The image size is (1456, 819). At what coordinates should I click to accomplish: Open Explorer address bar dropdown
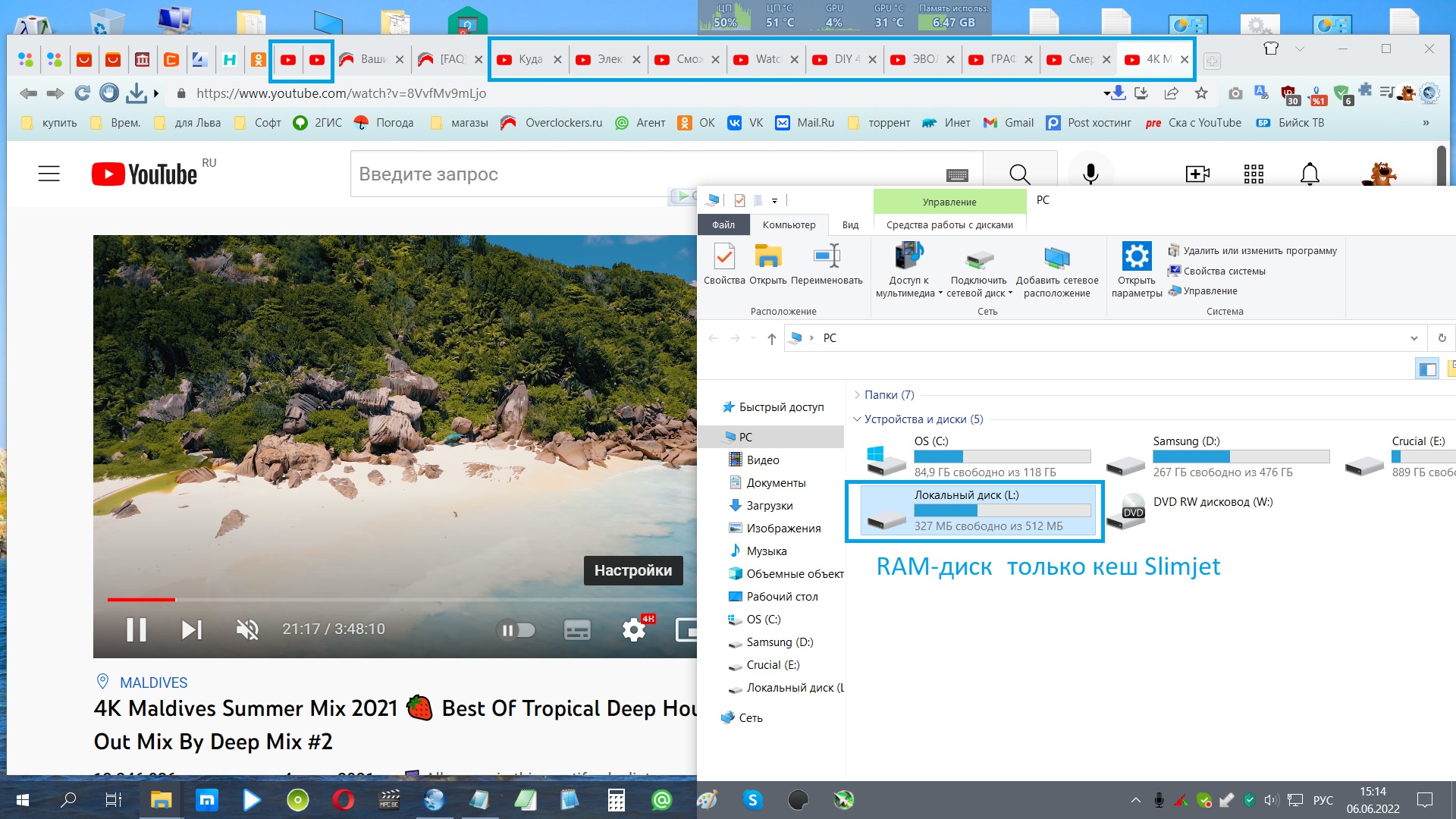click(1414, 338)
